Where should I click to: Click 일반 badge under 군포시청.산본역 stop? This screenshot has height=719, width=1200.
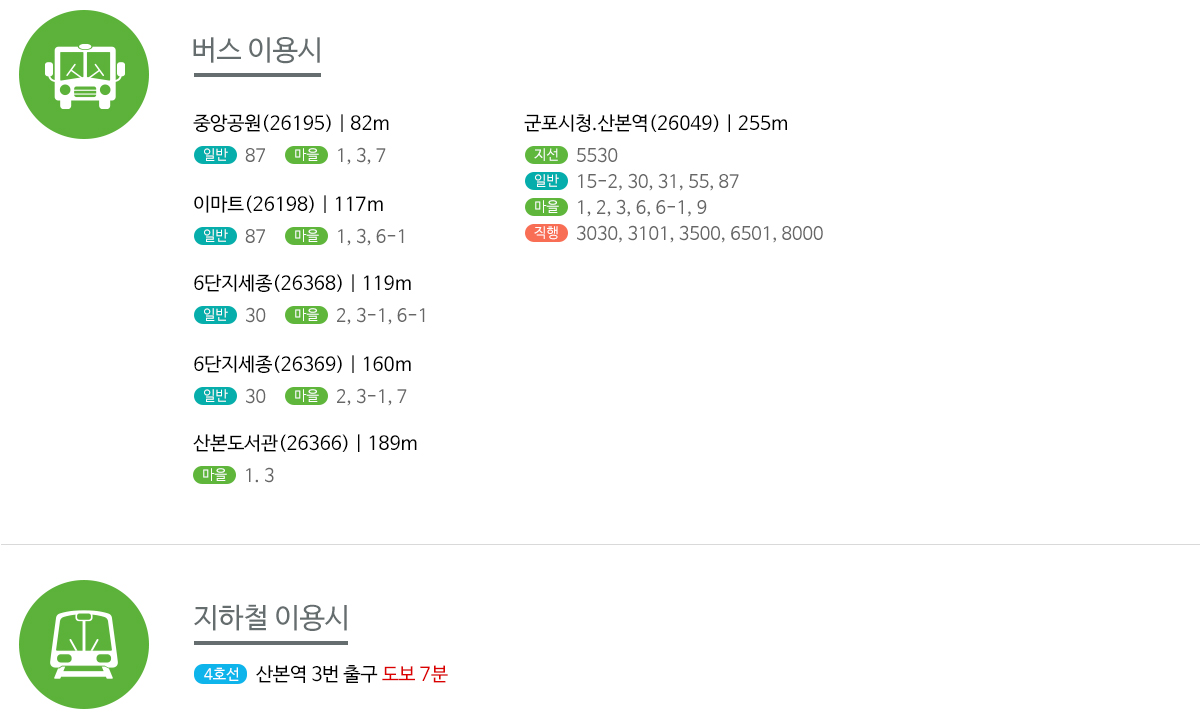pyautogui.click(x=546, y=181)
